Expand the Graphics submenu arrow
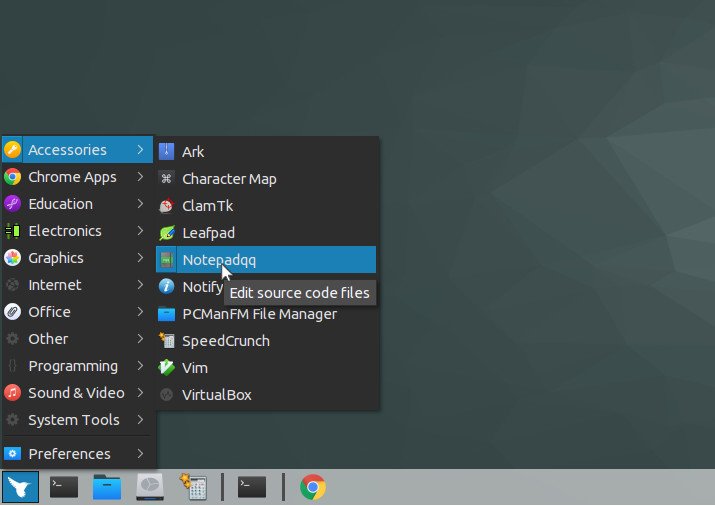The image size is (715, 506). pyautogui.click(x=140, y=258)
